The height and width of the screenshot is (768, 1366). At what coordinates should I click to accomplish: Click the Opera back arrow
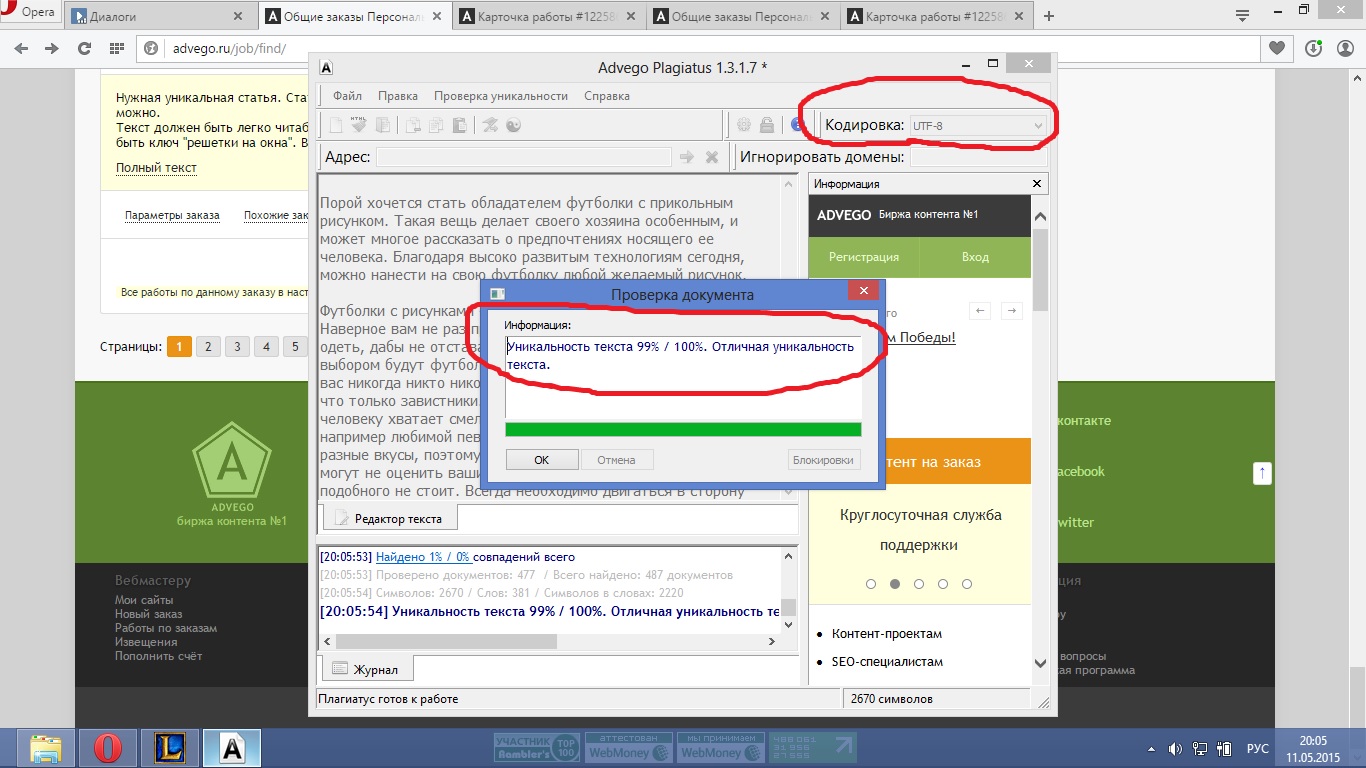(x=23, y=48)
